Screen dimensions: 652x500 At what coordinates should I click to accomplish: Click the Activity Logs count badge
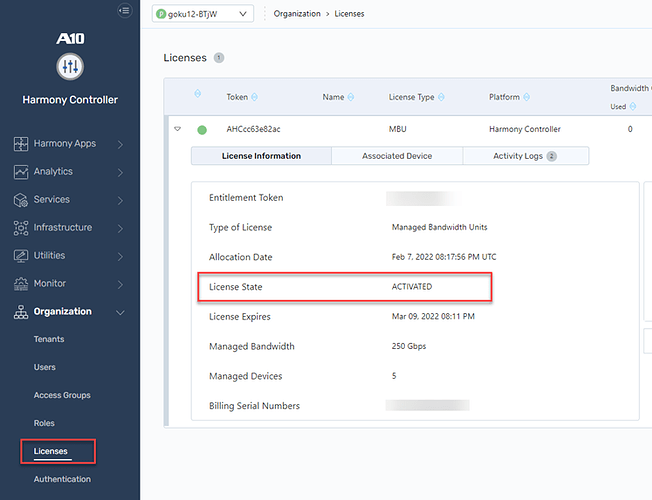pyautogui.click(x=551, y=156)
